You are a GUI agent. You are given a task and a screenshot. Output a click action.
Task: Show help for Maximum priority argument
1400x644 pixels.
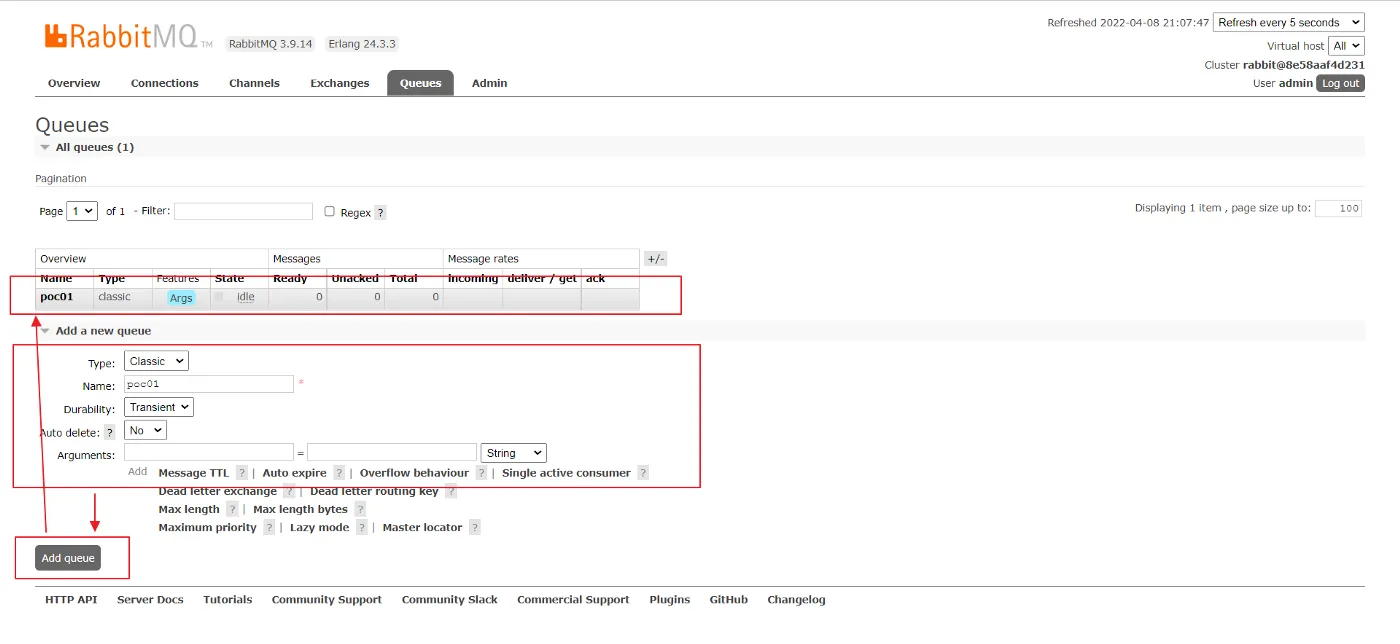tap(269, 527)
